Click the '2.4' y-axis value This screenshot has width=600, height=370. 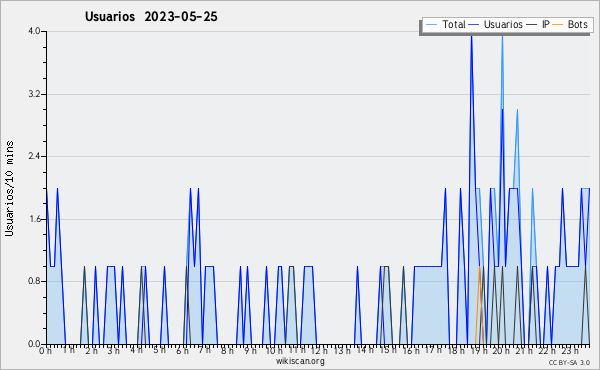34,156
